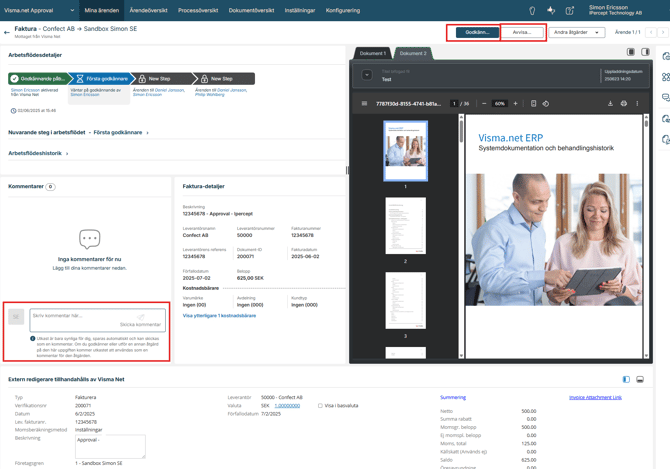Open the PDF sidebar hamburger menu
Image resolution: width=670 pixels, height=469 pixels.
pos(364,103)
